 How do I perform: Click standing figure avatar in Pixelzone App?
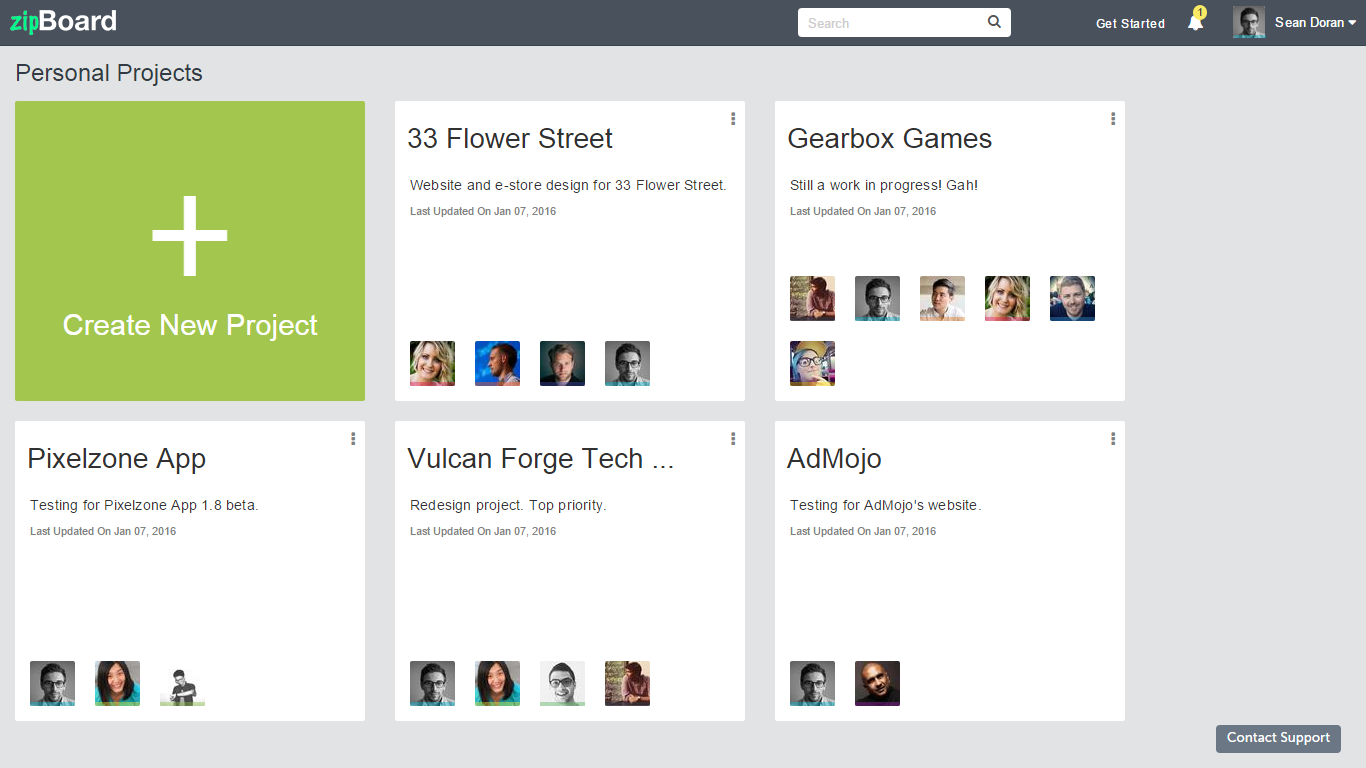pyautogui.click(x=182, y=683)
